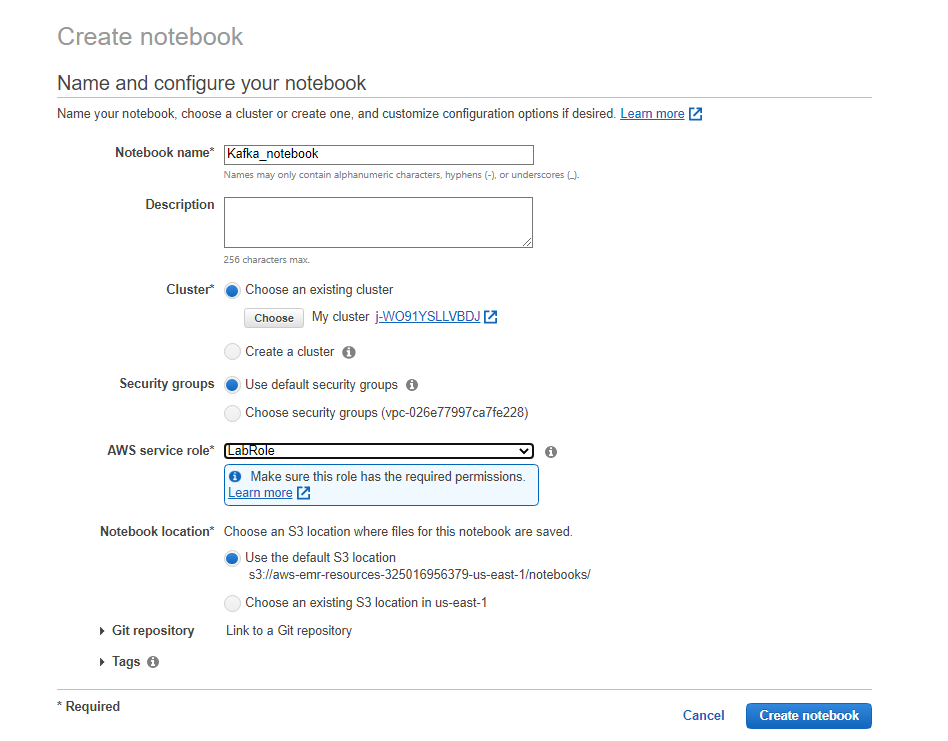The image size is (948, 741).
Task: Click the Choose cluster button
Action: click(274, 318)
